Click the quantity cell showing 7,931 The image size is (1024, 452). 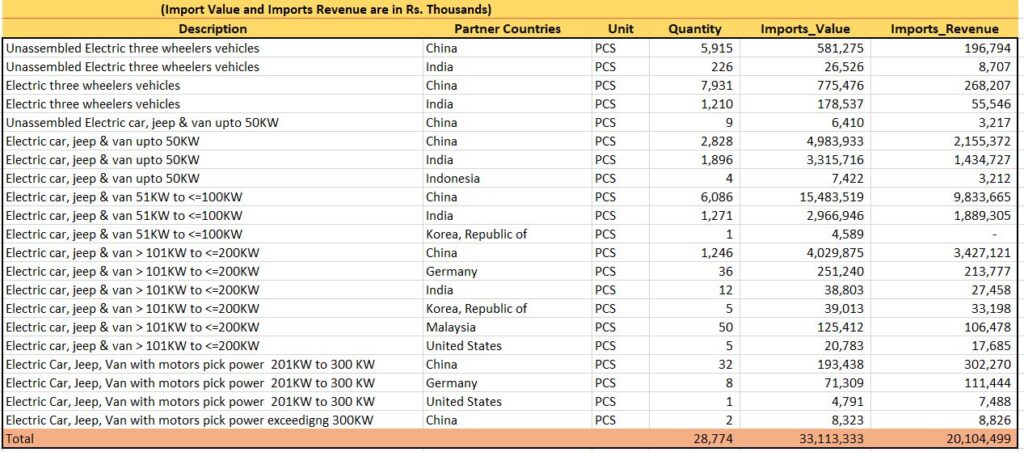pos(718,85)
